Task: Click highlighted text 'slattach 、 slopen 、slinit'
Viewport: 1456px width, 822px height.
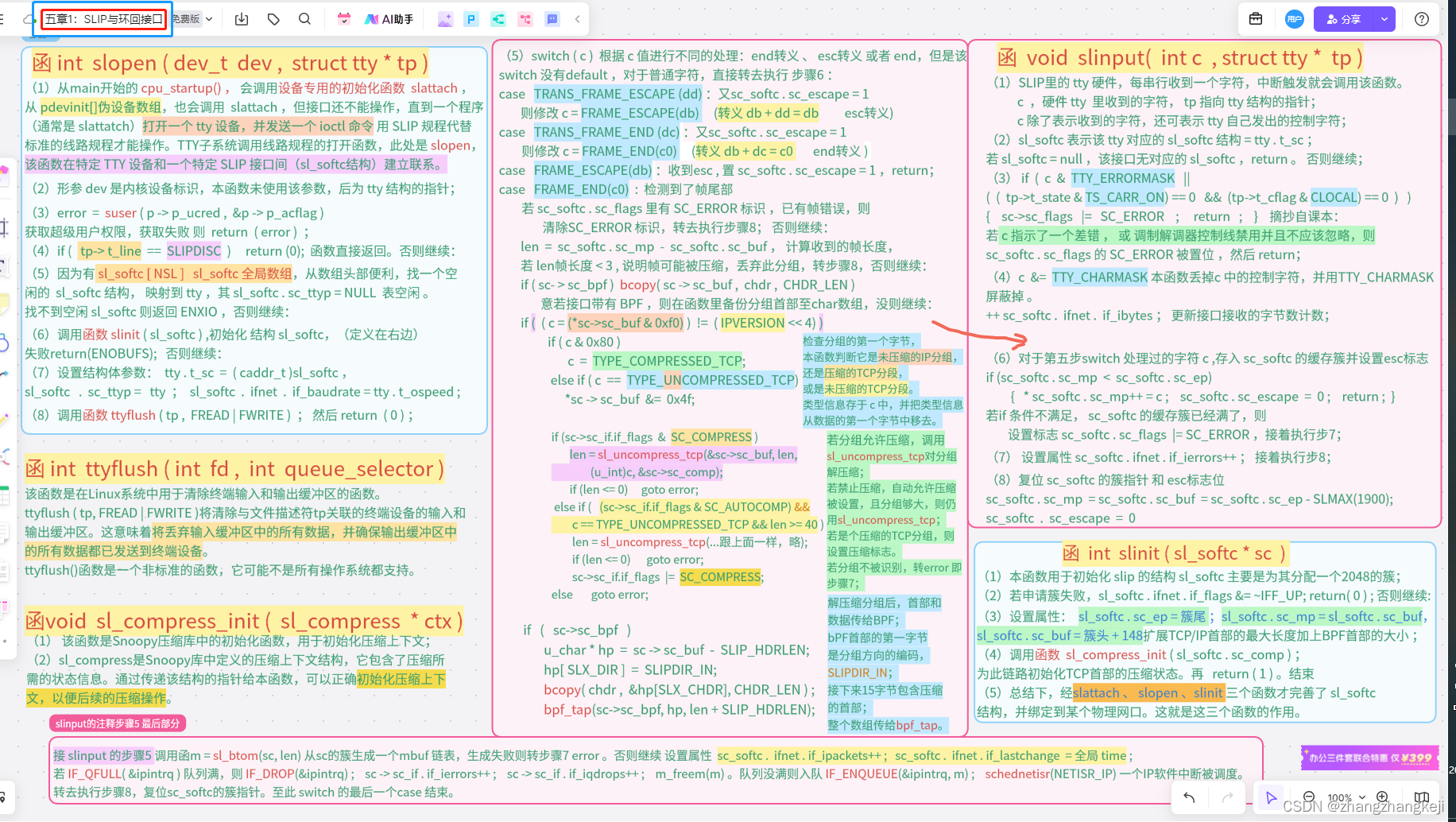Action: coord(1148,693)
